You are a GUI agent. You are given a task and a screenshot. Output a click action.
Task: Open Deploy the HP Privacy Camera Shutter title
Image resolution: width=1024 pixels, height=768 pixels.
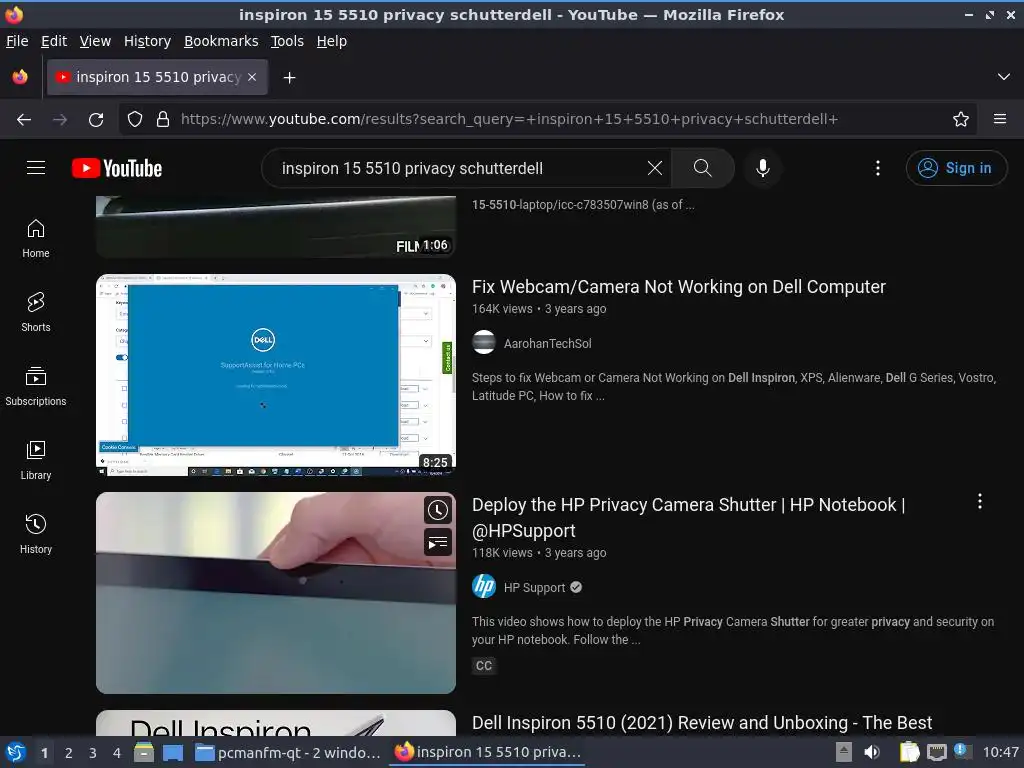(688, 517)
